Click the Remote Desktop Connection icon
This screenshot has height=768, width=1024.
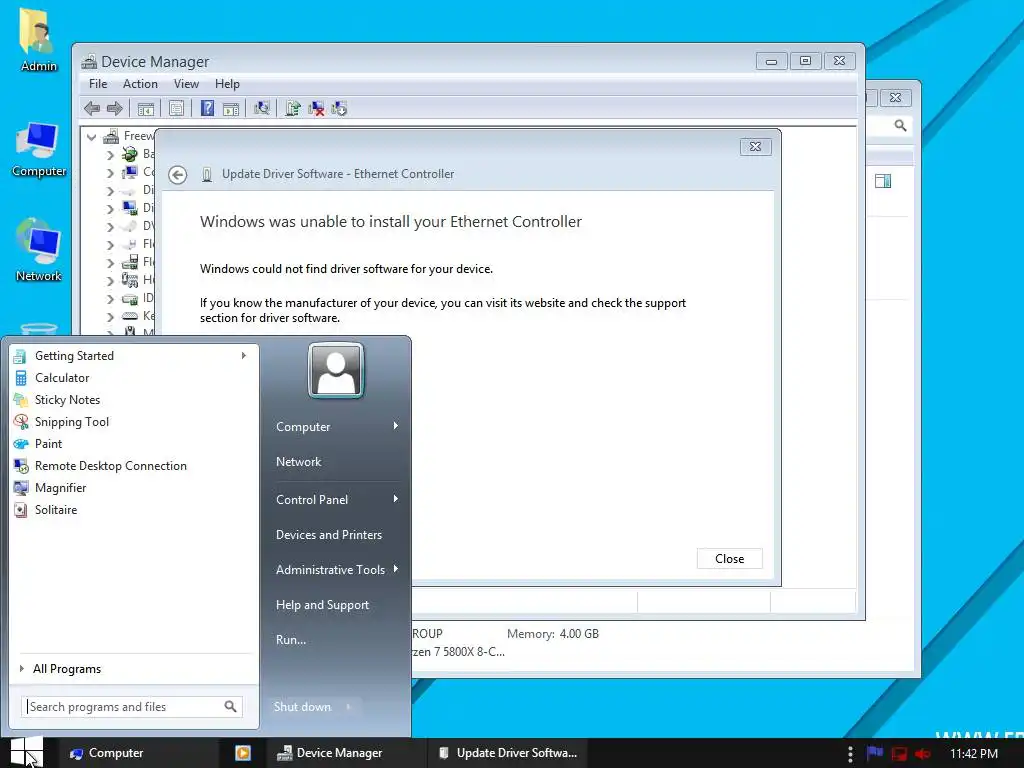tap(21, 466)
